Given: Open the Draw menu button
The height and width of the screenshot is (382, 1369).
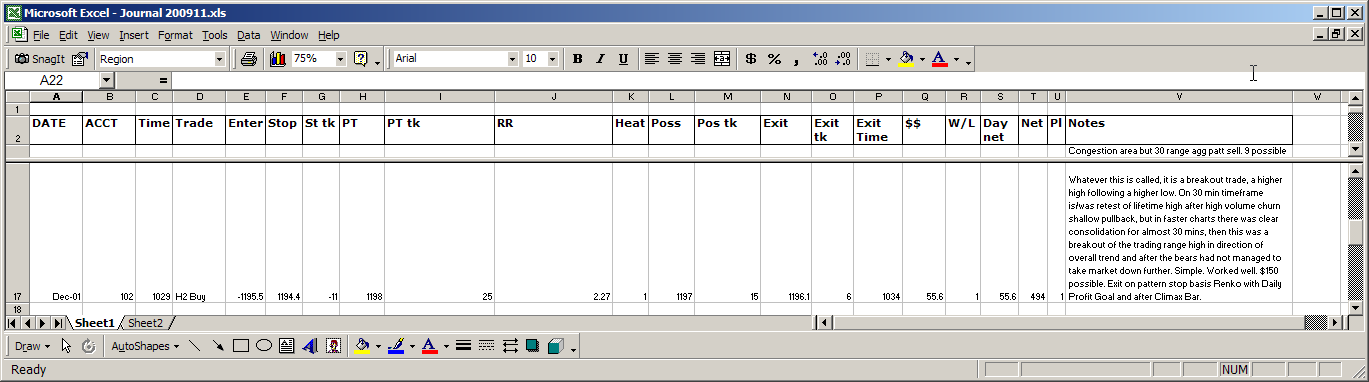Looking at the screenshot, I should point(33,346).
